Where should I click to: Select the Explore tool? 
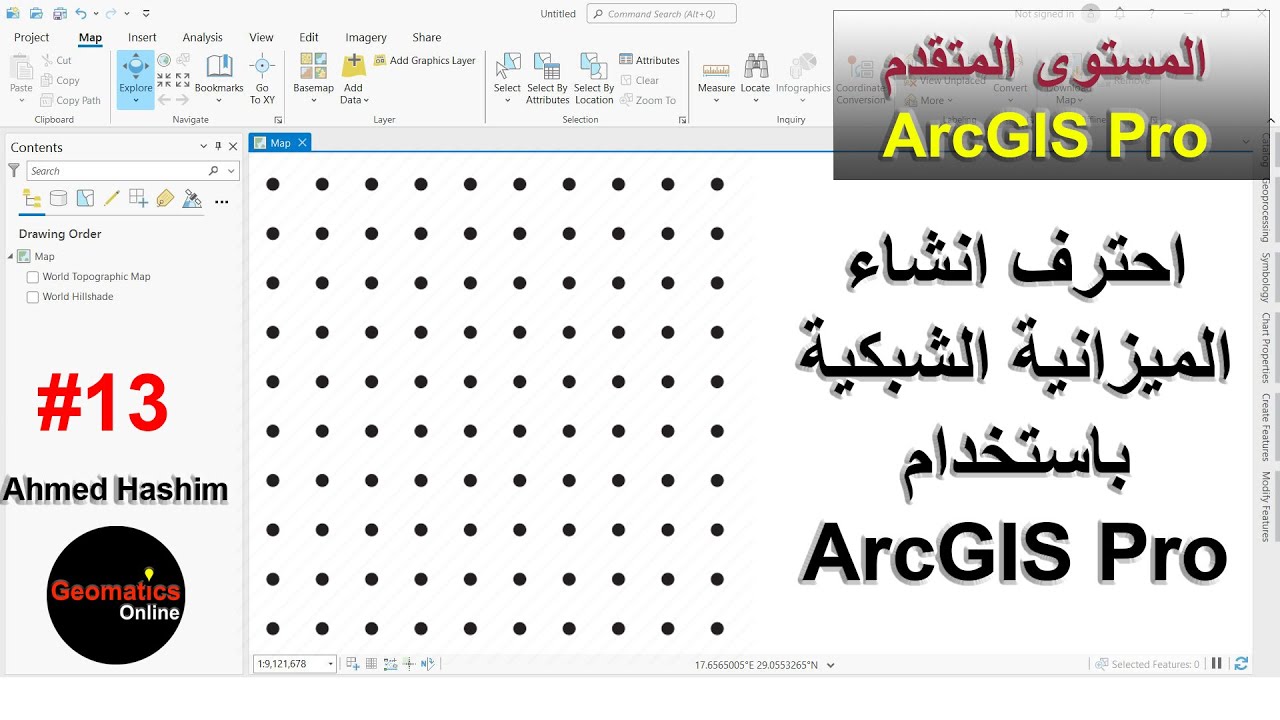tap(136, 80)
